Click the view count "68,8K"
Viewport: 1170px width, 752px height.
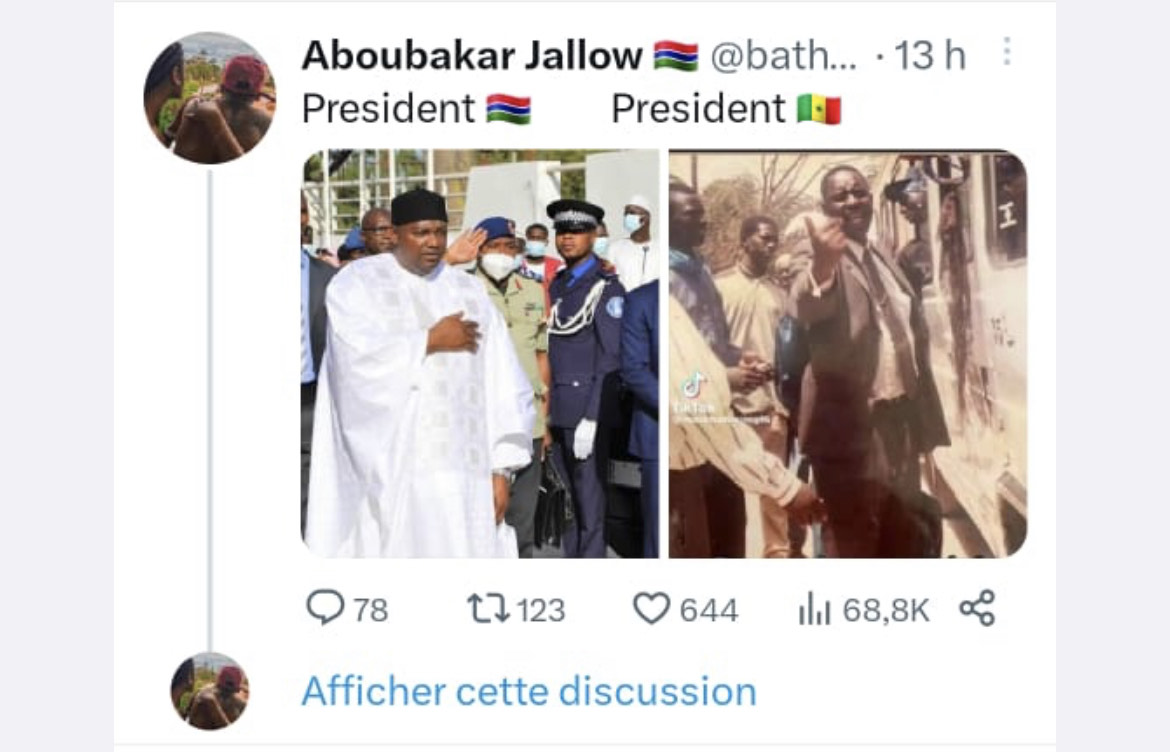point(886,610)
